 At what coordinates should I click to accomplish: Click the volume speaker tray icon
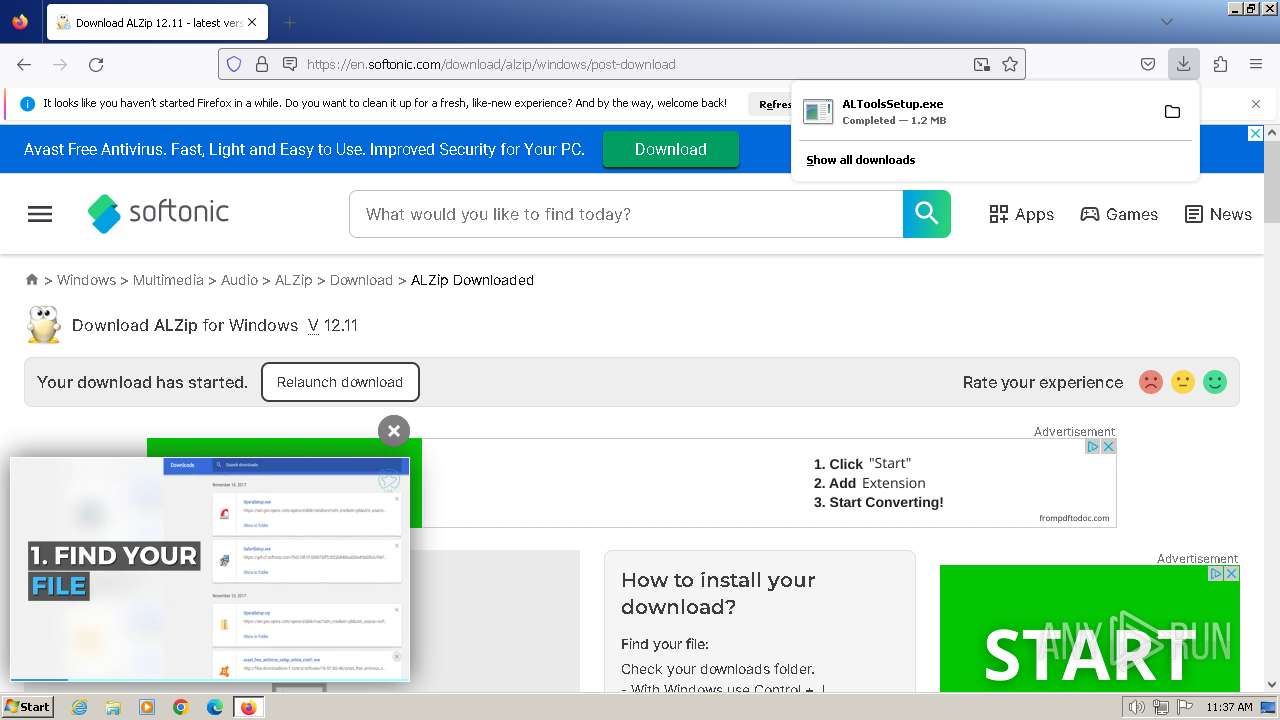point(1136,707)
